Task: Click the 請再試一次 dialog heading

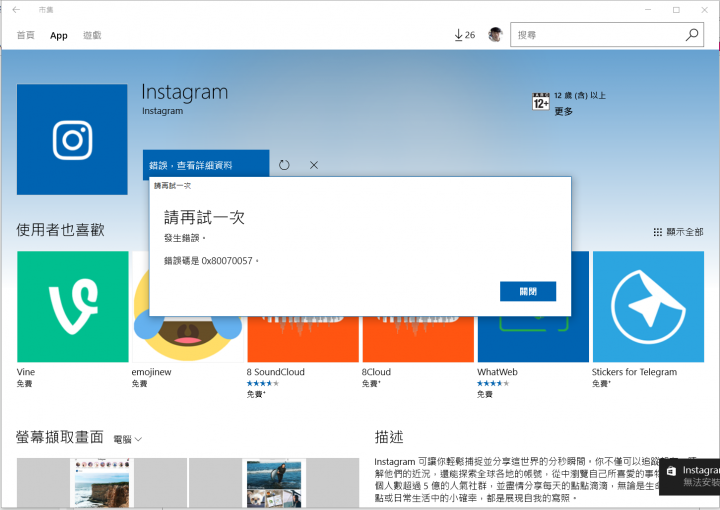Action: coord(204,217)
